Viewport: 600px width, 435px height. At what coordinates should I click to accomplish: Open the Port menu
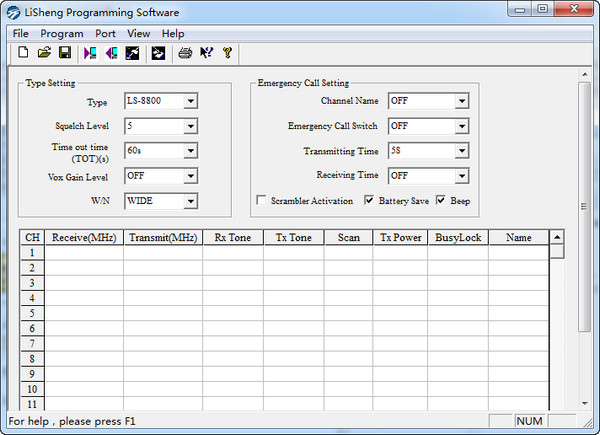click(105, 33)
